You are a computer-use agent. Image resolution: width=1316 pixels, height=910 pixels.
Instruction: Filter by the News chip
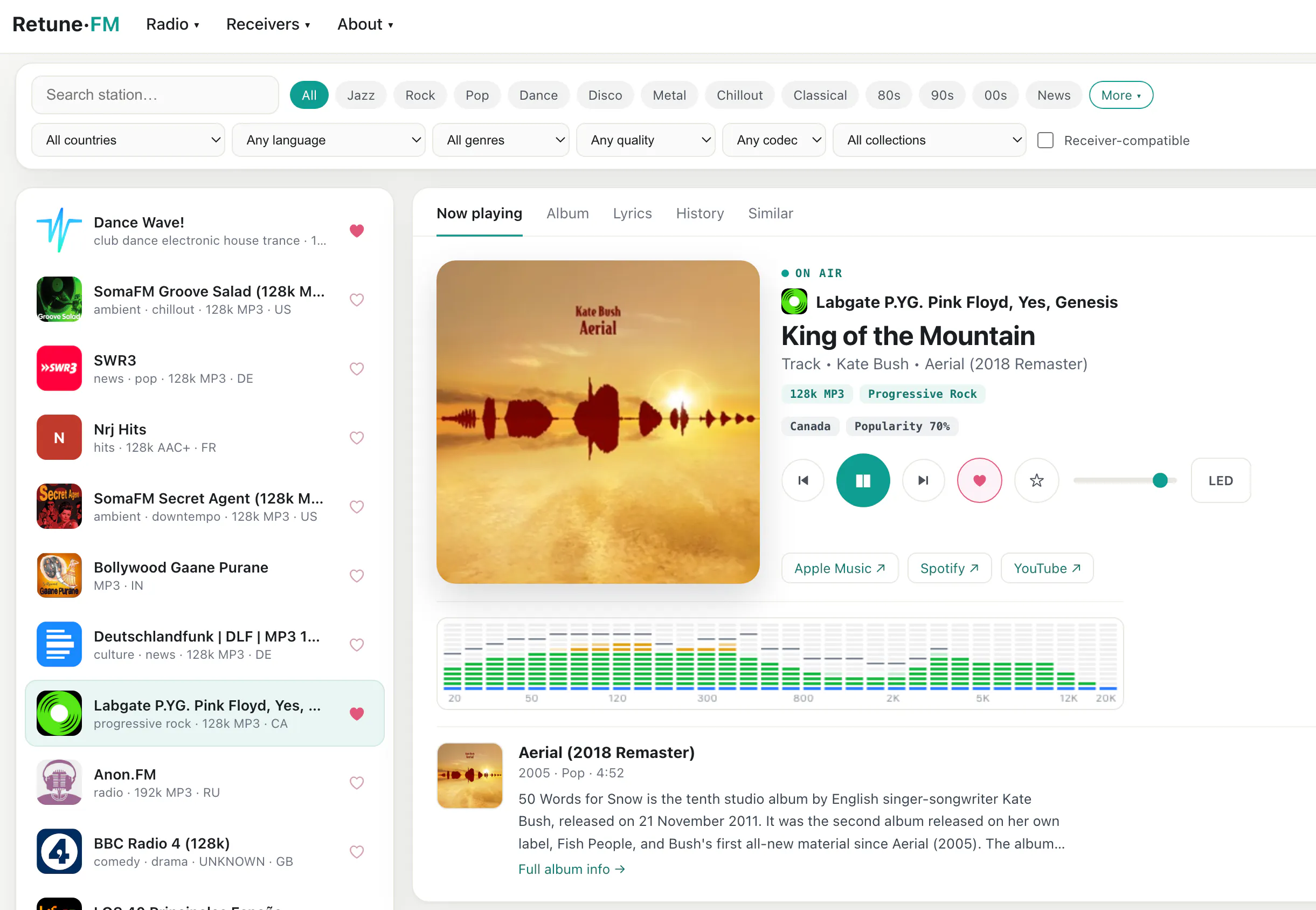[1053, 95]
